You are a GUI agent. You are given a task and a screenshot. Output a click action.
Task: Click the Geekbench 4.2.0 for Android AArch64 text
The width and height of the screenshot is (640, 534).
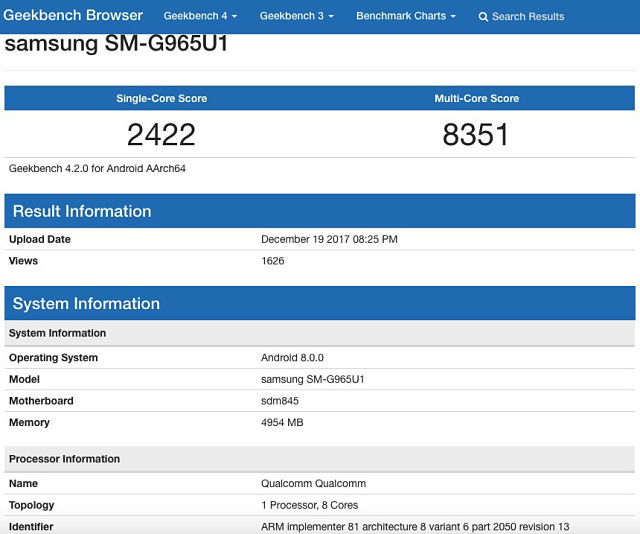pyautogui.click(x=97, y=168)
